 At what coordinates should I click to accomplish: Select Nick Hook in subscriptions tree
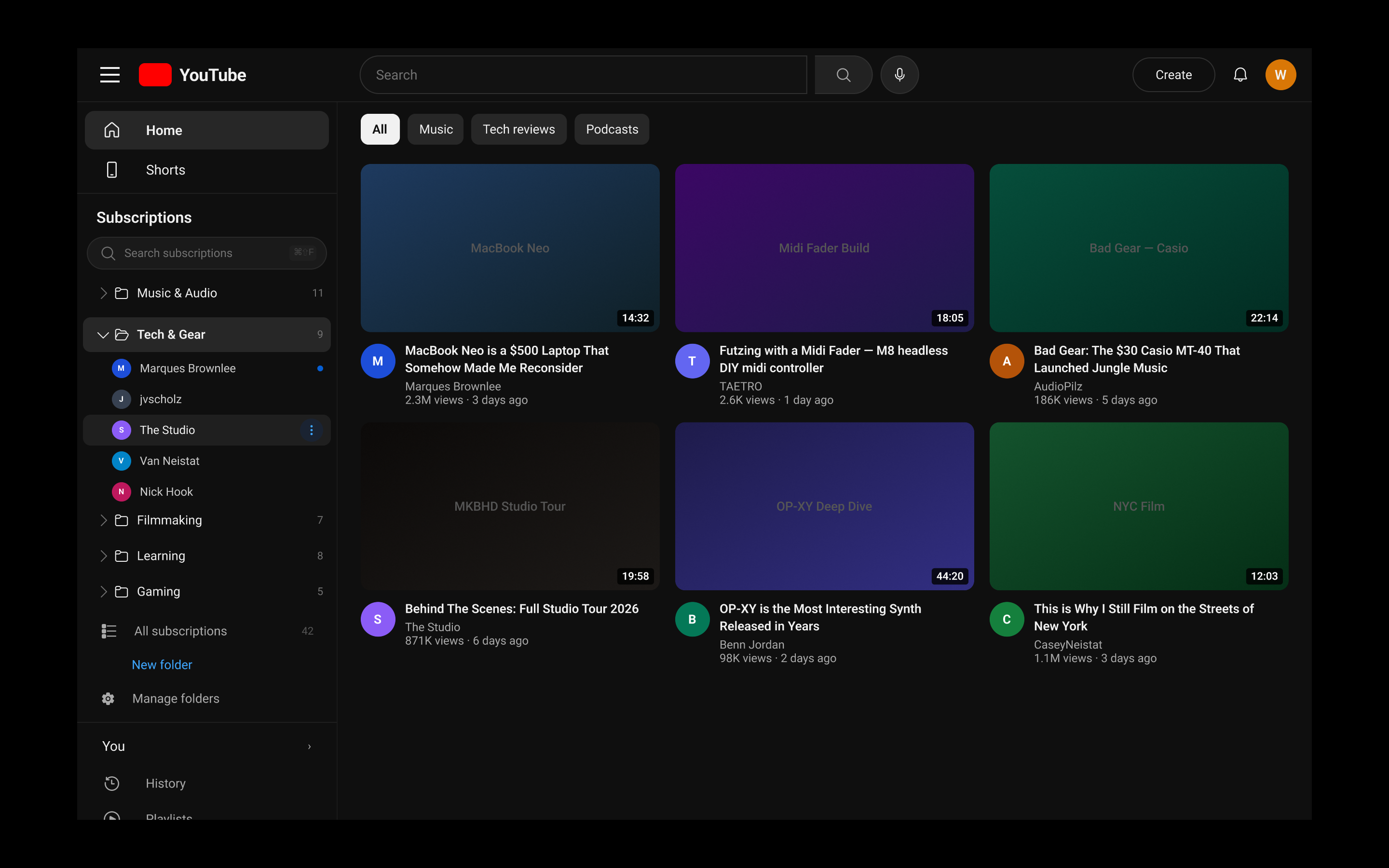point(206,492)
